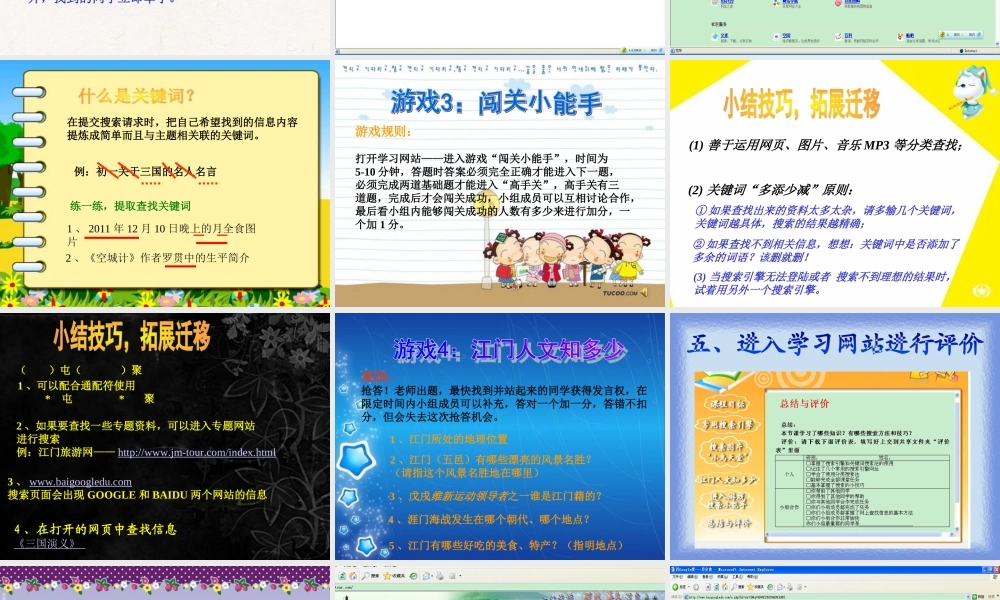Click the scroll-down arrow of the 总结与评价 page

(x=957, y=530)
